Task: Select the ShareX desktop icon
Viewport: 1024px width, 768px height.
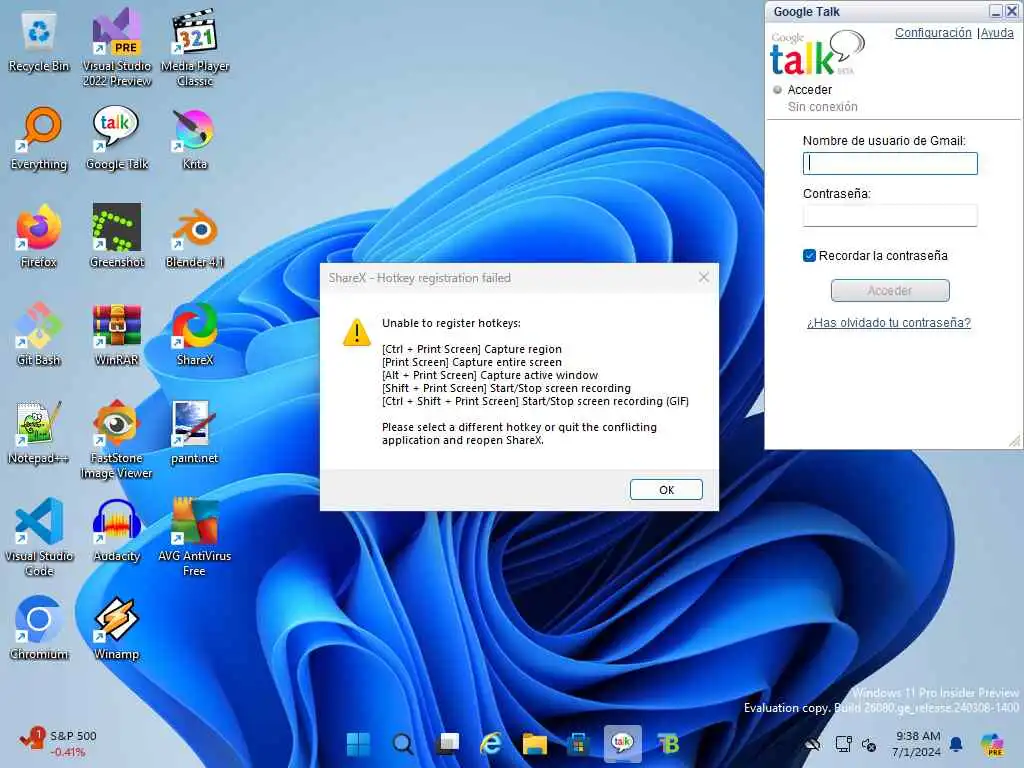Action: tap(195, 334)
